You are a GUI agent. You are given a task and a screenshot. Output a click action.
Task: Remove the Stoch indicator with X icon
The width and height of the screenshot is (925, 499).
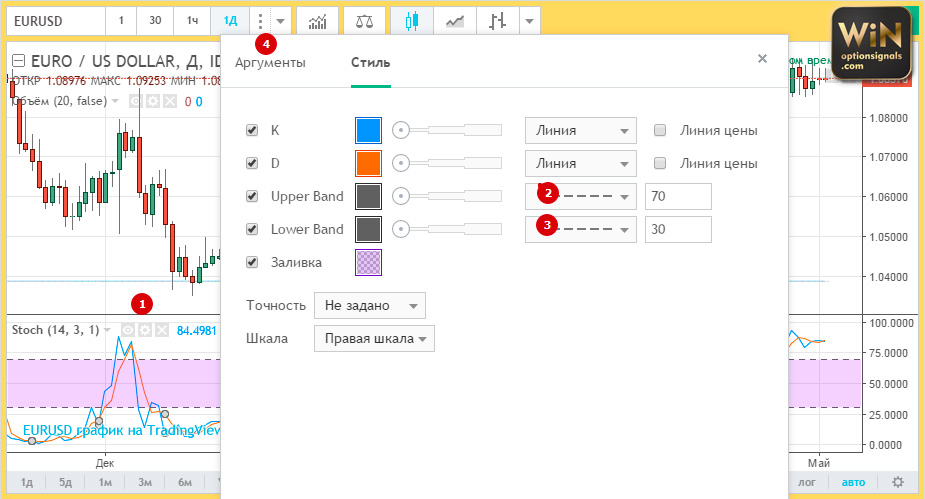[x=161, y=329]
